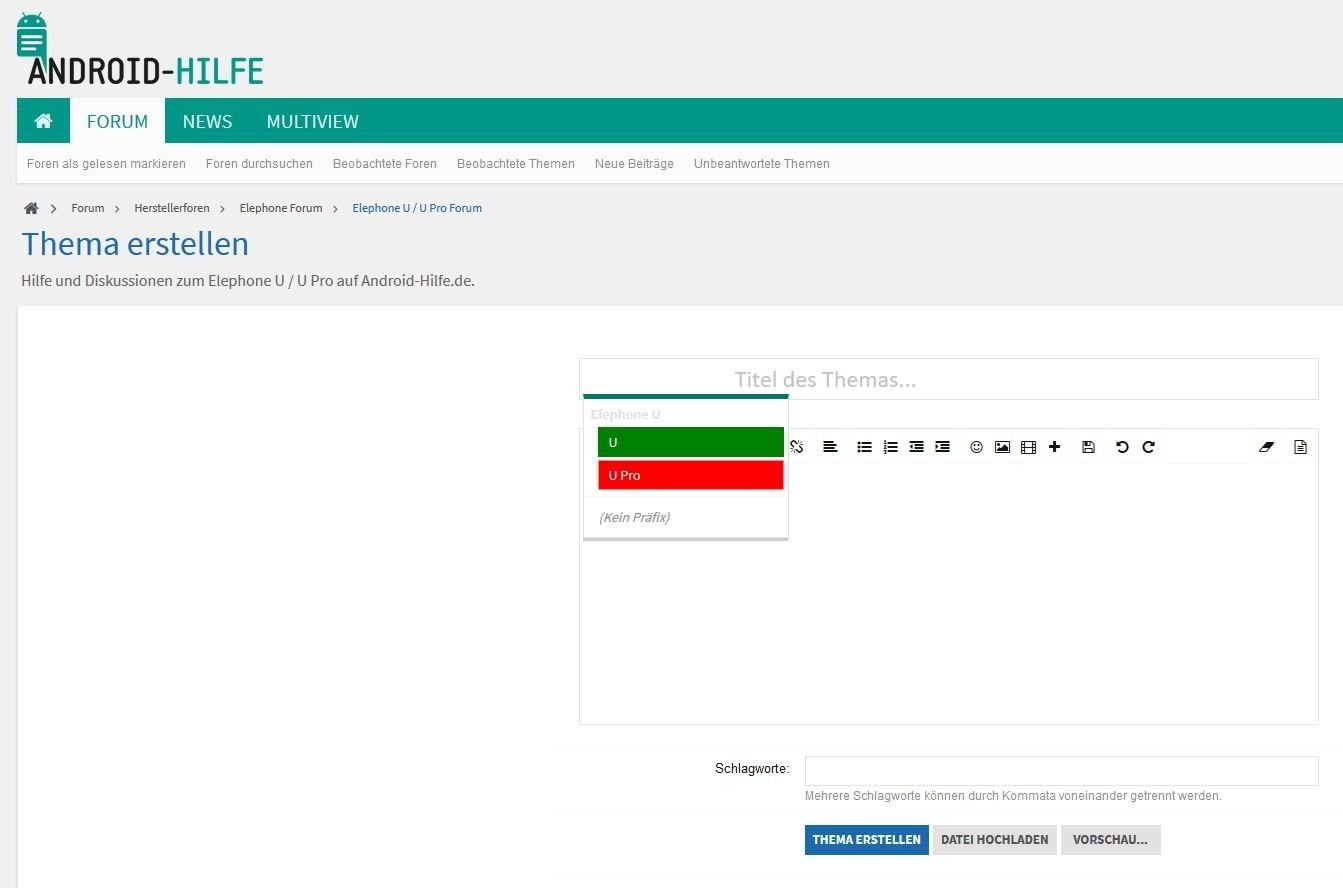
Task: Click the Herstellerforen breadcrumb
Action: tap(172, 208)
